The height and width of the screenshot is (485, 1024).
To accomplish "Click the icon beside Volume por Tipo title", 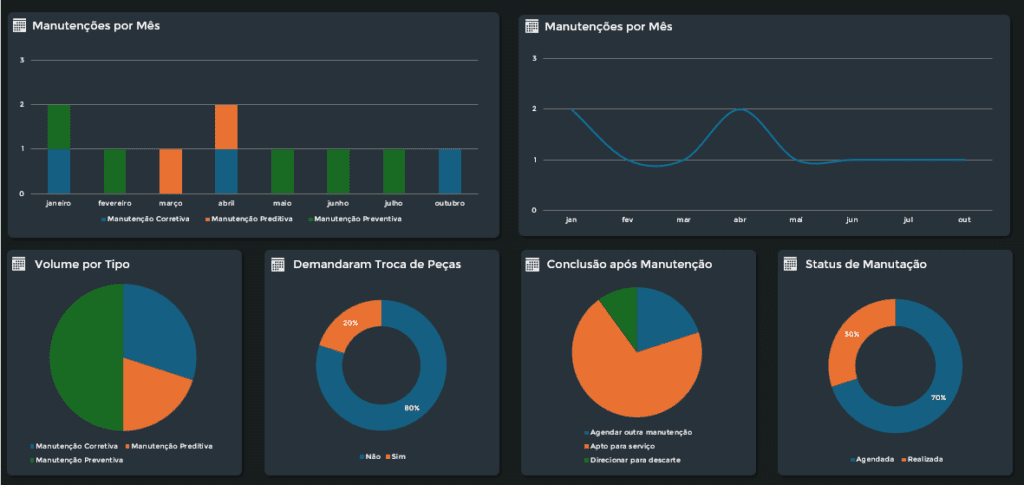I will [19, 264].
